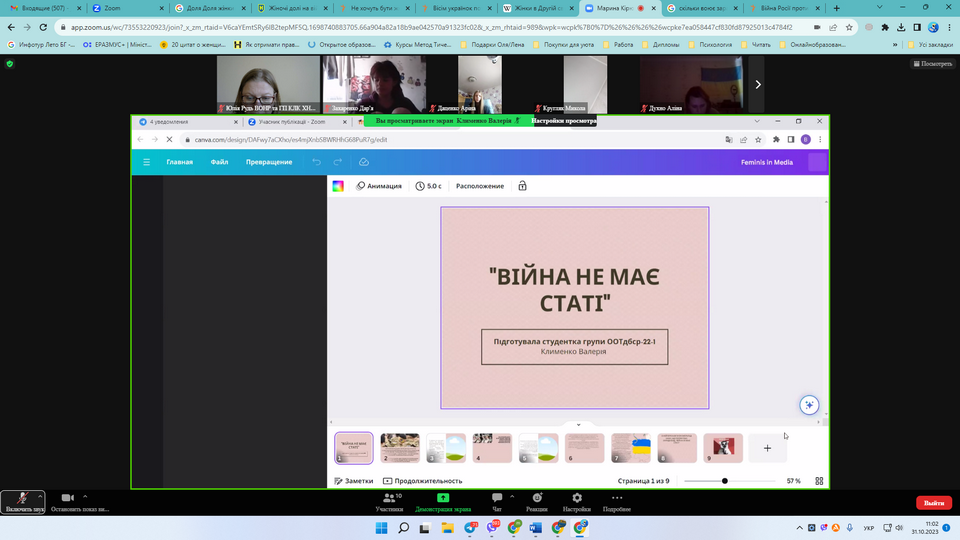Show next participants with right arrow
Screen dimensions: 960x540
click(x=757, y=85)
